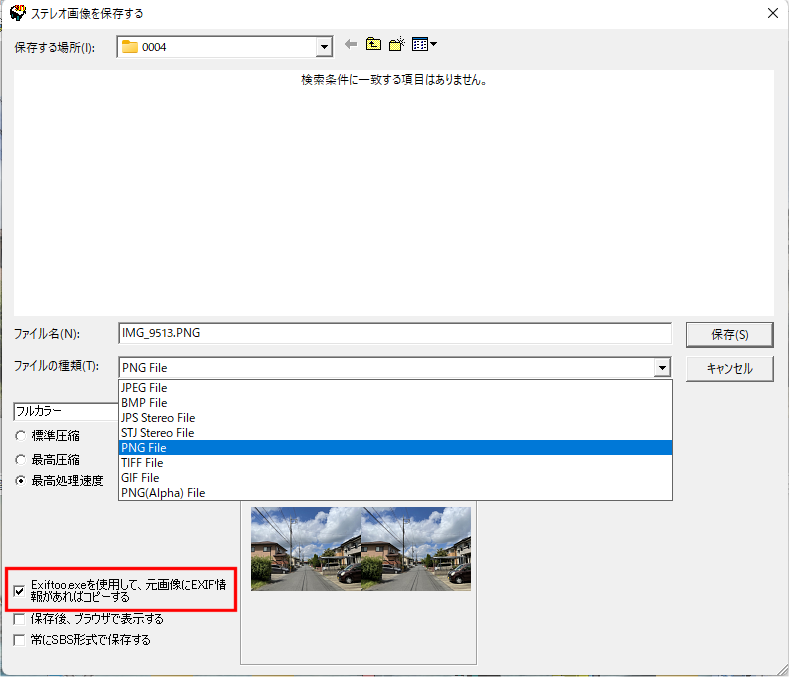Select BMP File from the list
Image resolution: width=789 pixels, height=677 pixels.
pos(396,403)
